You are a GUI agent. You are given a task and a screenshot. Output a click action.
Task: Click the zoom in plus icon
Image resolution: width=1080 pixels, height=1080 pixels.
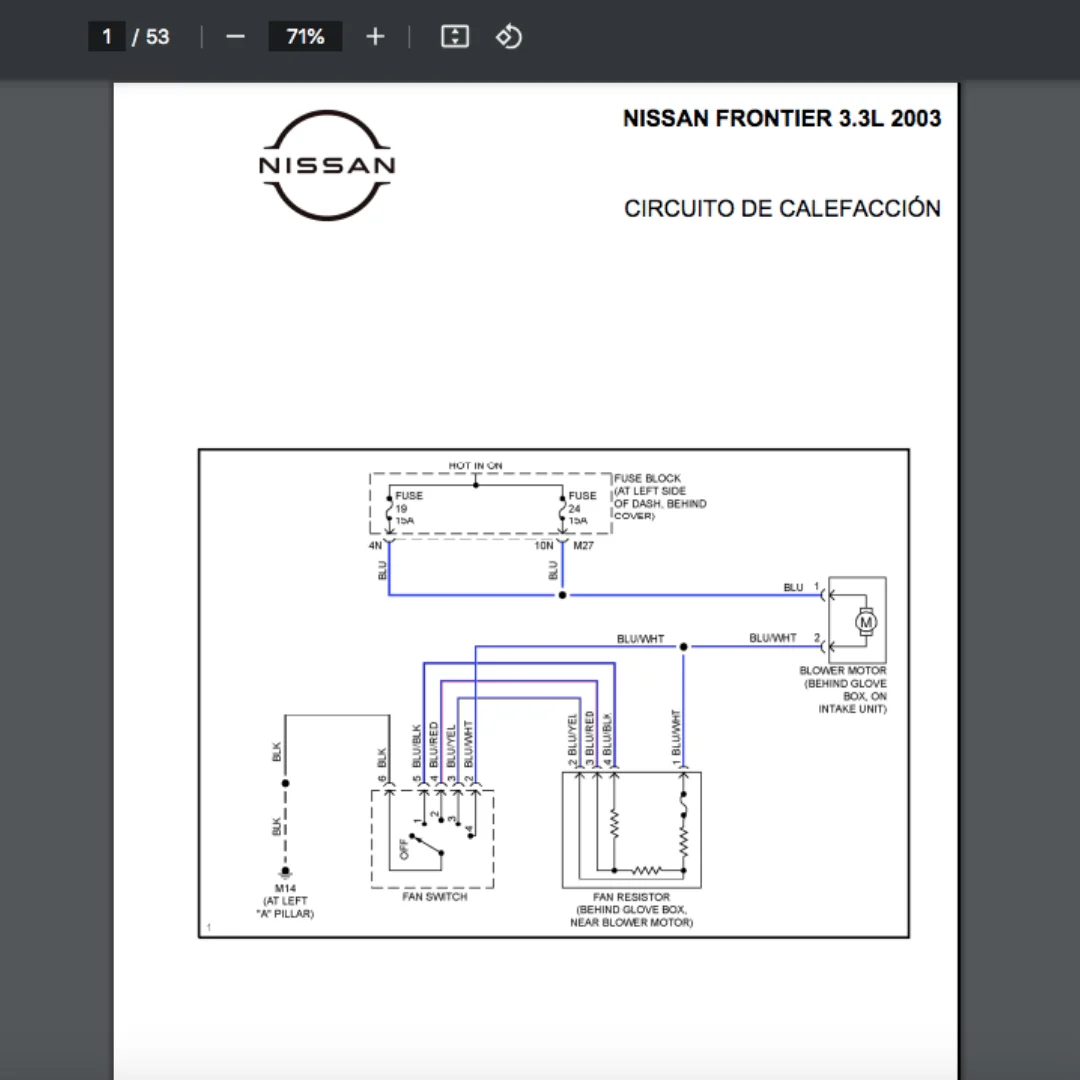point(375,37)
